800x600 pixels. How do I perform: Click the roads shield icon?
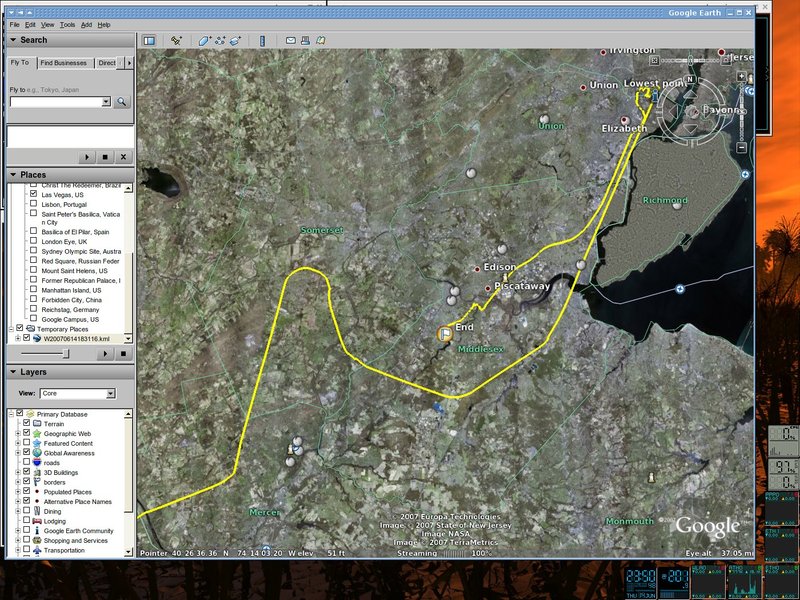[37, 462]
